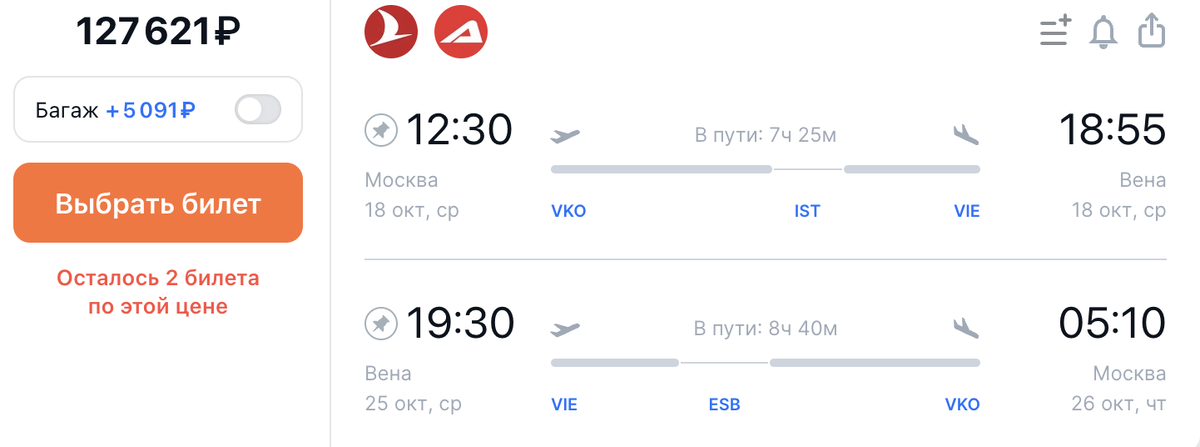Click the Turkish Airlines logo icon
The image size is (1200, 447).
tap(391, 31)
